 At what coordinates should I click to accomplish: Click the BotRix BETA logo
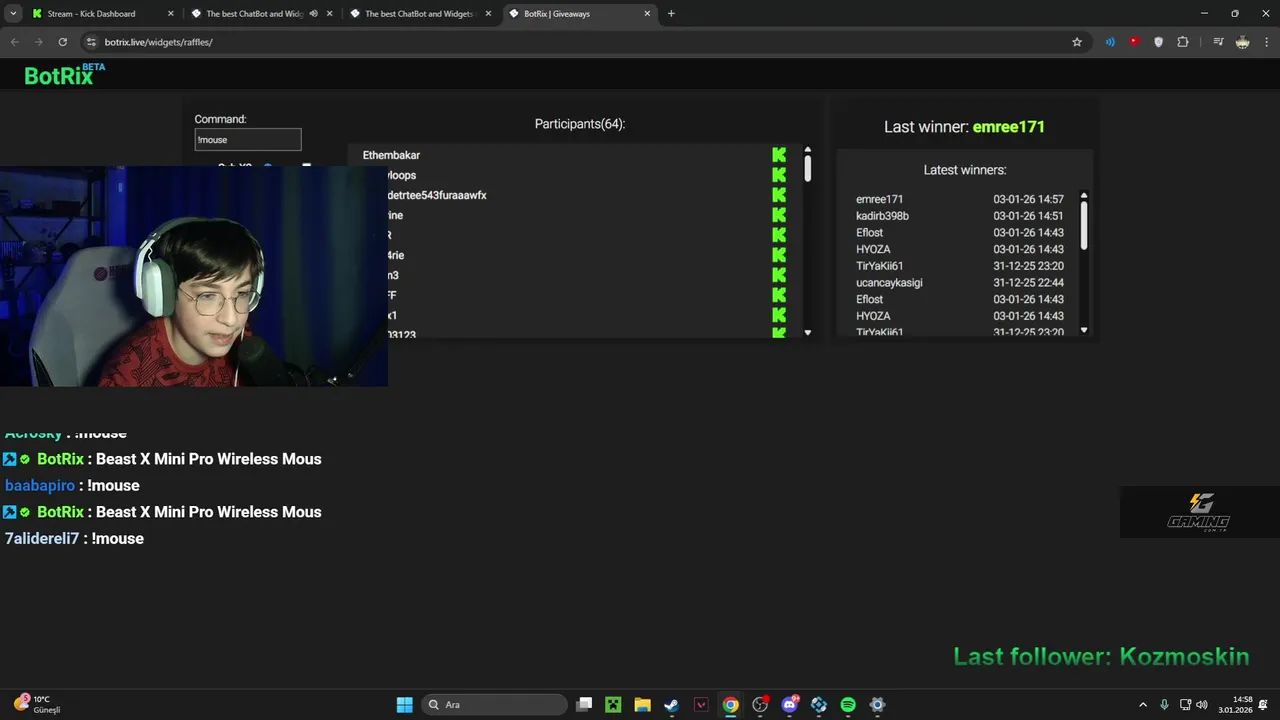[x=64, y=75]
